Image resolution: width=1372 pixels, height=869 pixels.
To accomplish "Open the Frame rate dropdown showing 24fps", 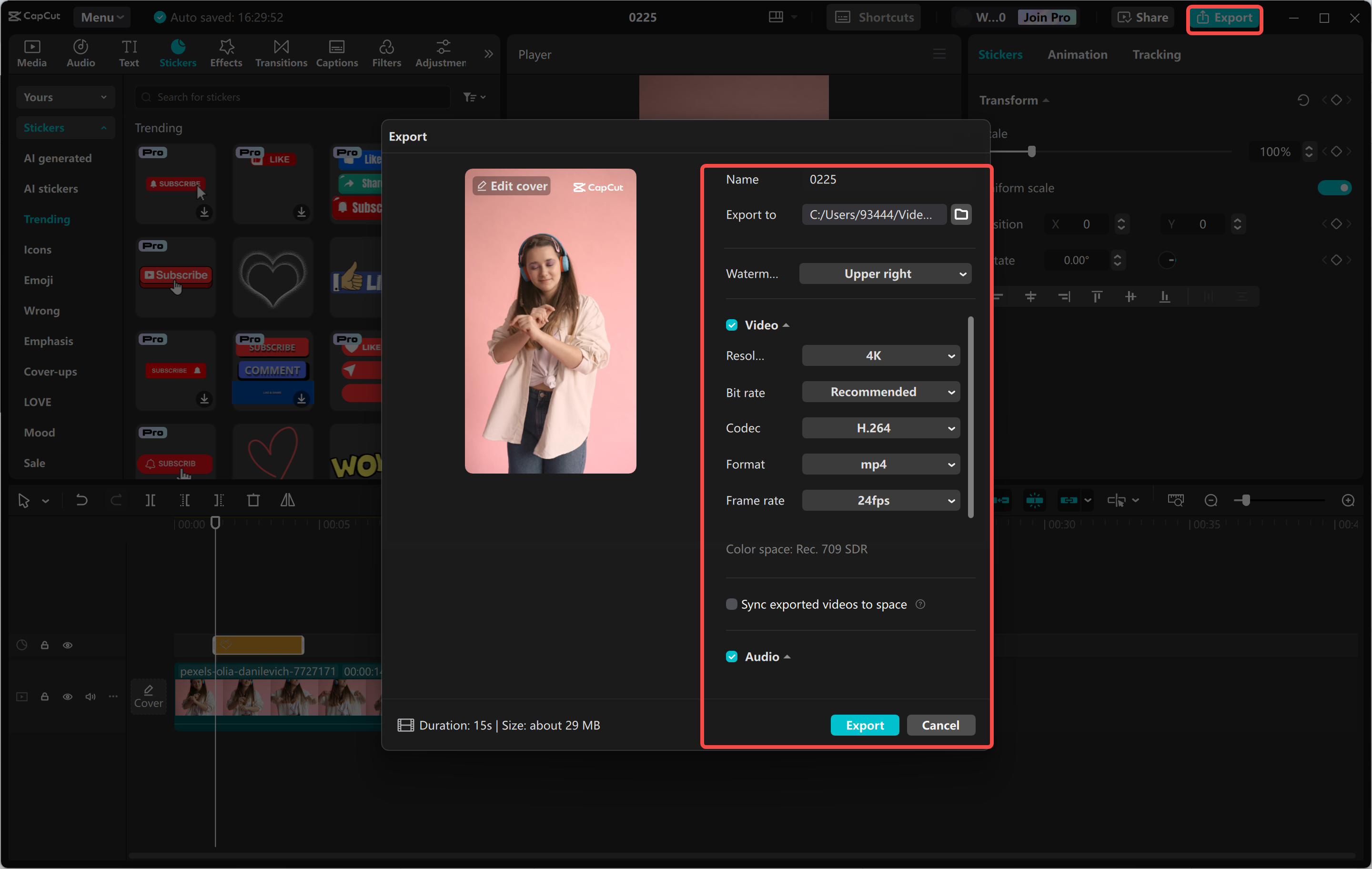I will [x=880, y=500].
